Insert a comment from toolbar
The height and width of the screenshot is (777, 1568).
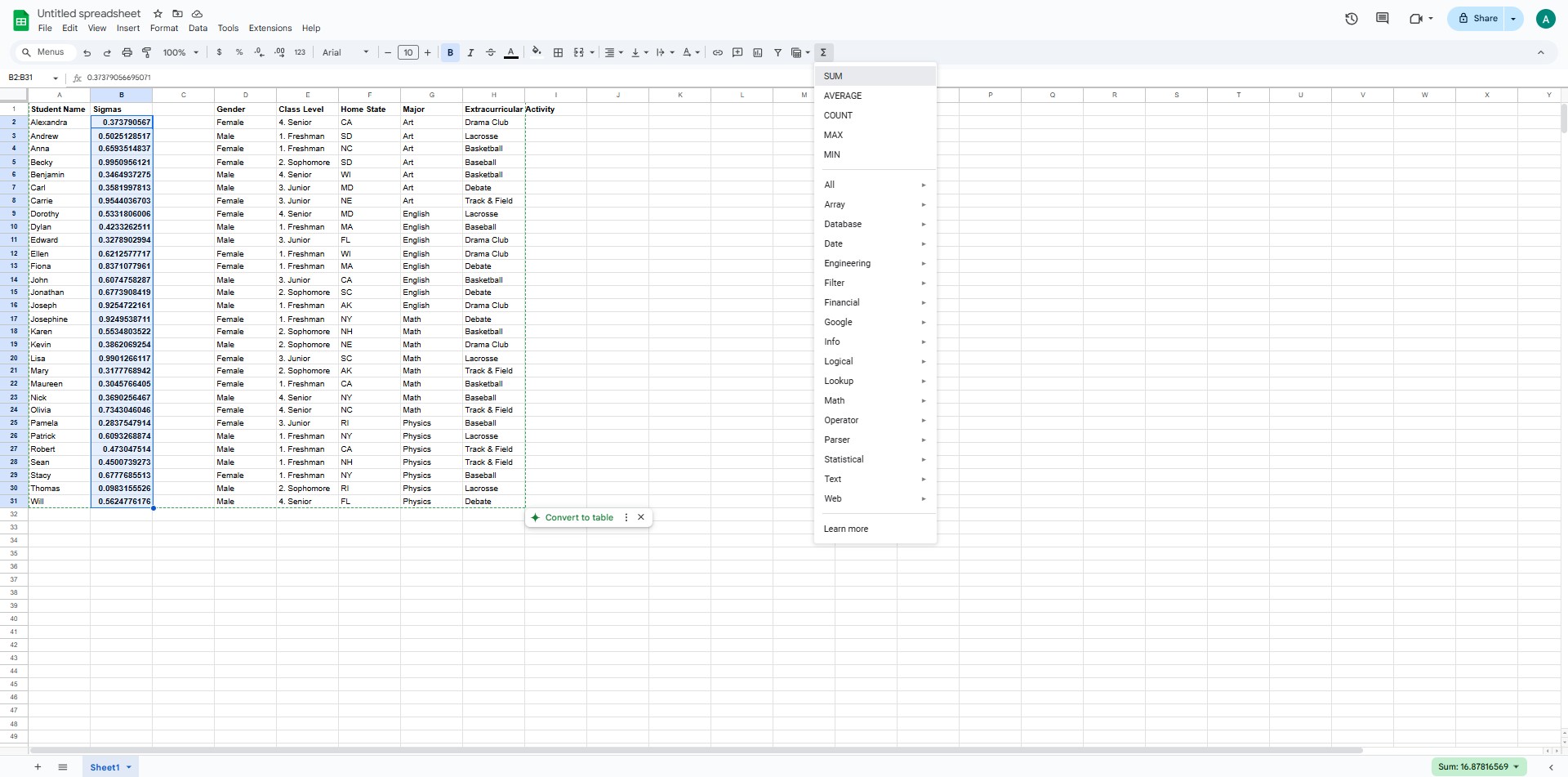coord(737,52)
